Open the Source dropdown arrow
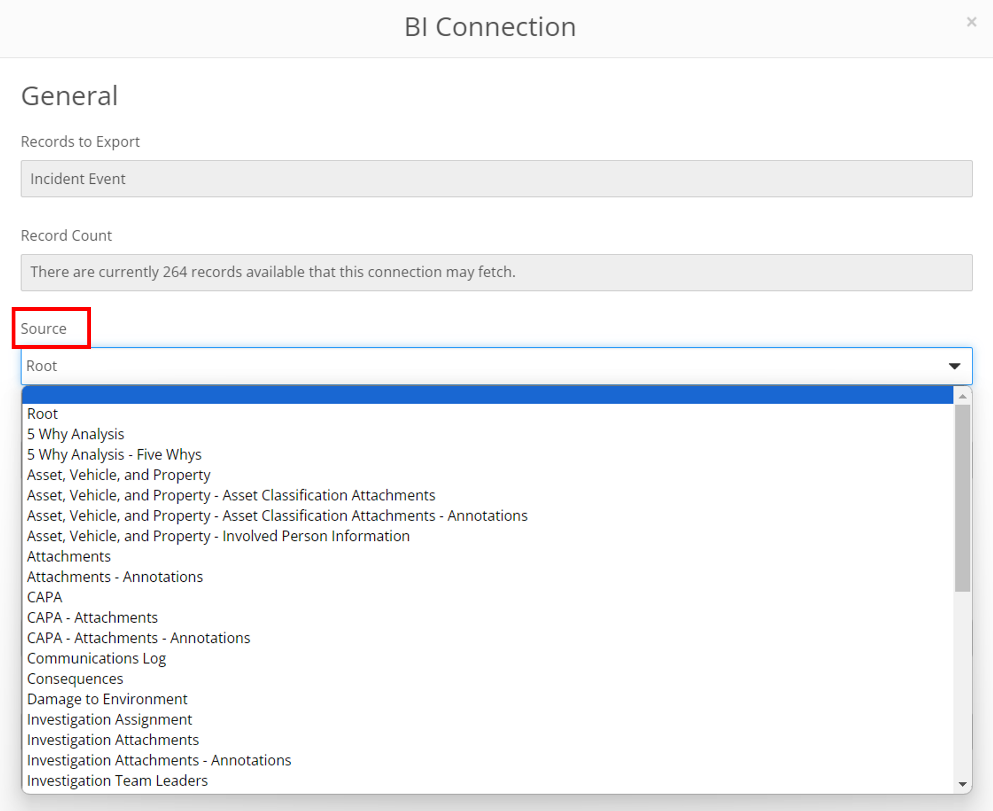This screenshot has height=811, width=993. point(954,366)
